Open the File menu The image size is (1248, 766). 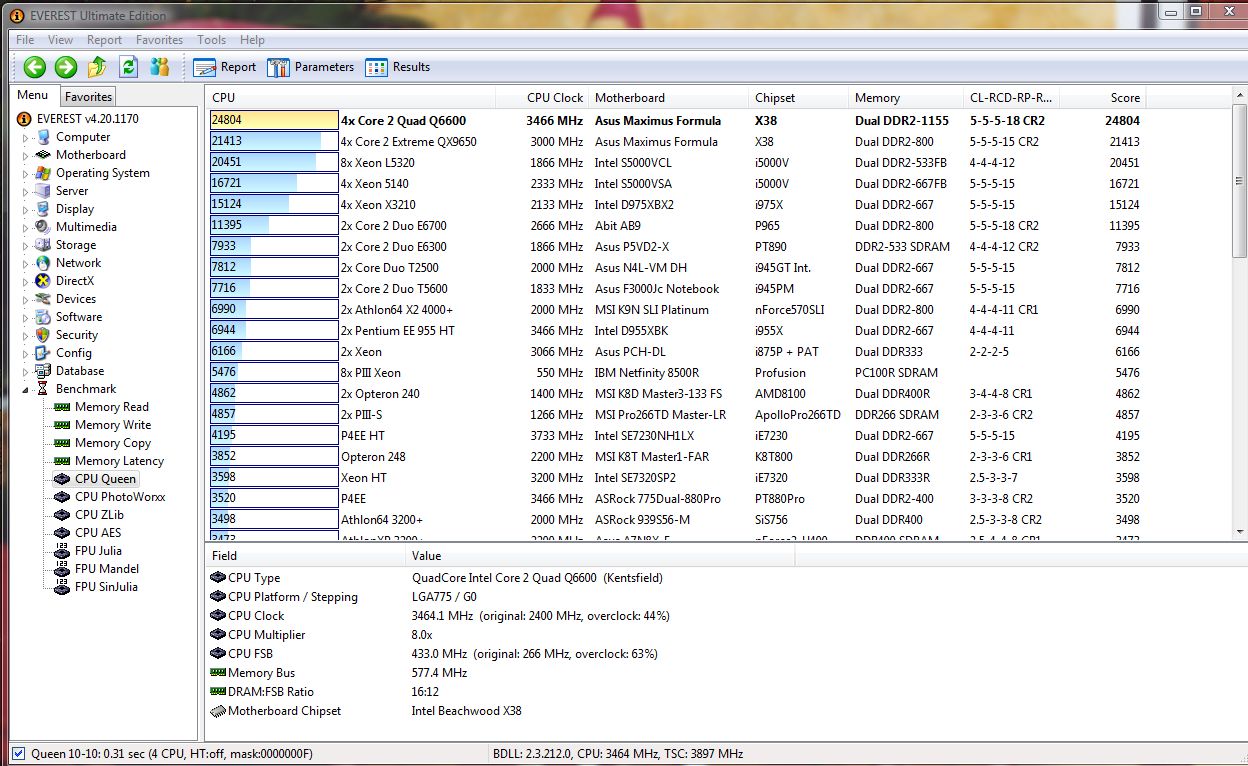pos(25,40)
